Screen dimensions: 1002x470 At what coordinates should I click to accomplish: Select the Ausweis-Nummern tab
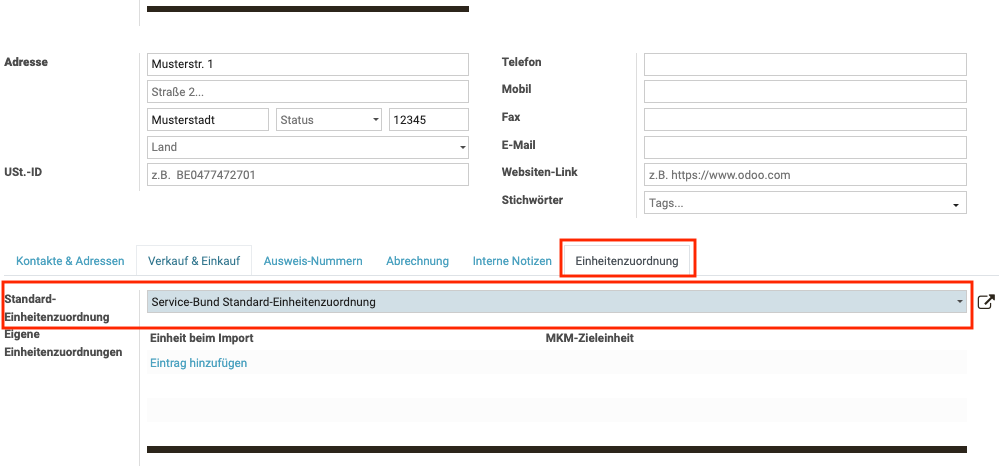pyautogui.click(x=313, y=261)
